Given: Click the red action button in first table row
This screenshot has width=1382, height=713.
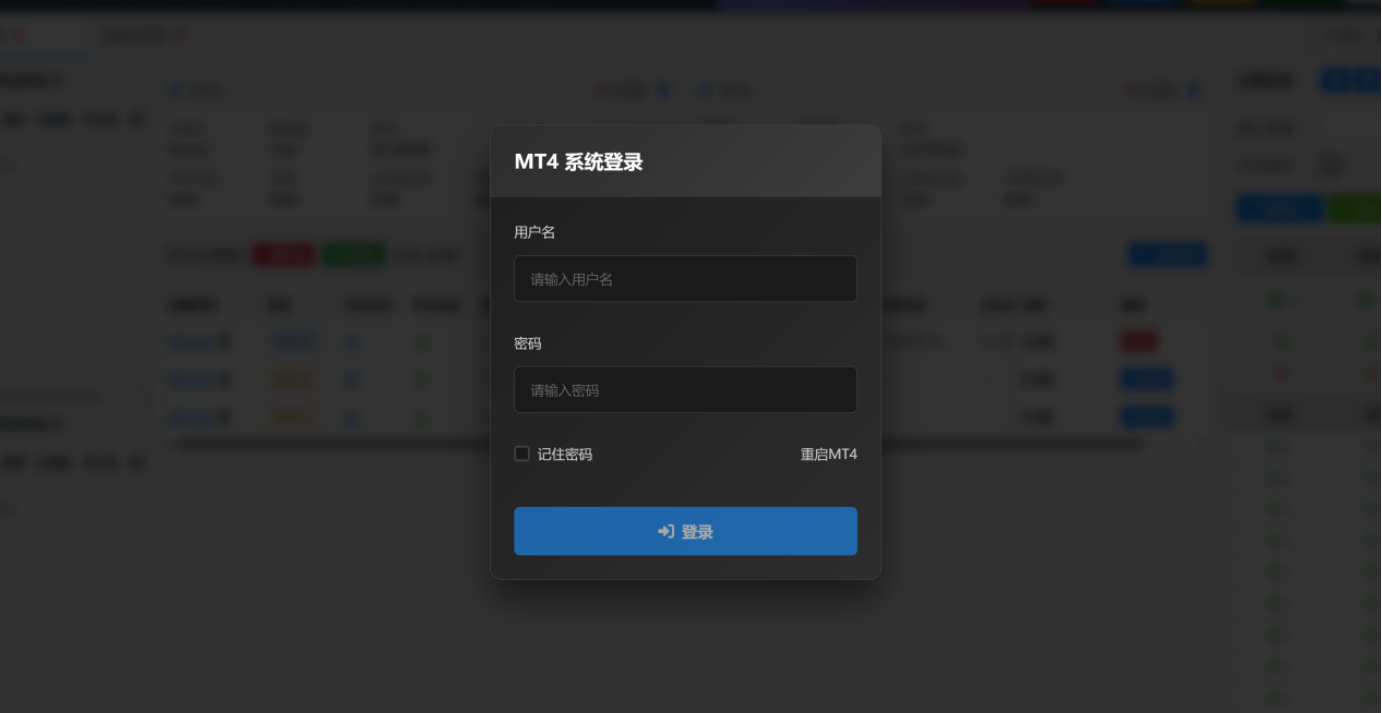Looking at the screenshot, I should [x=1138, y=342].
